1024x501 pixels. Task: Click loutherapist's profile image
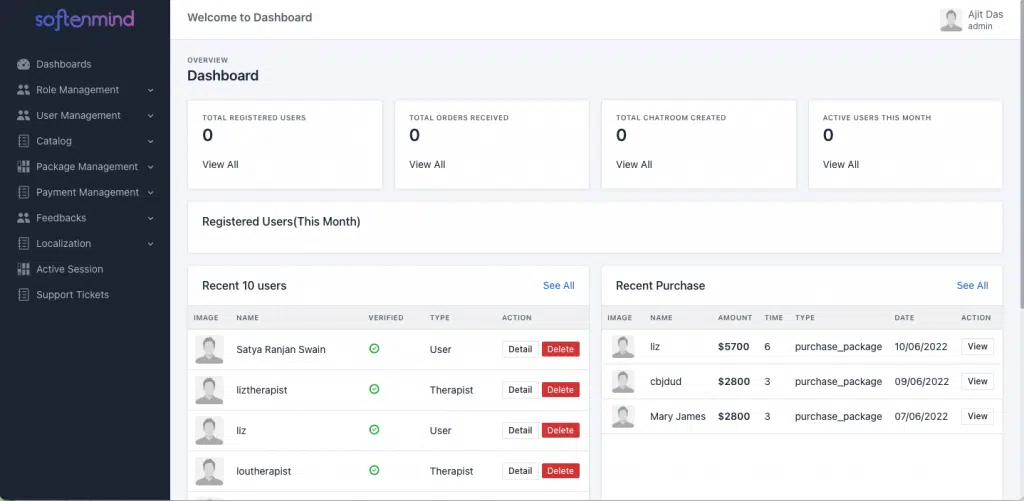tap(209, 471)
